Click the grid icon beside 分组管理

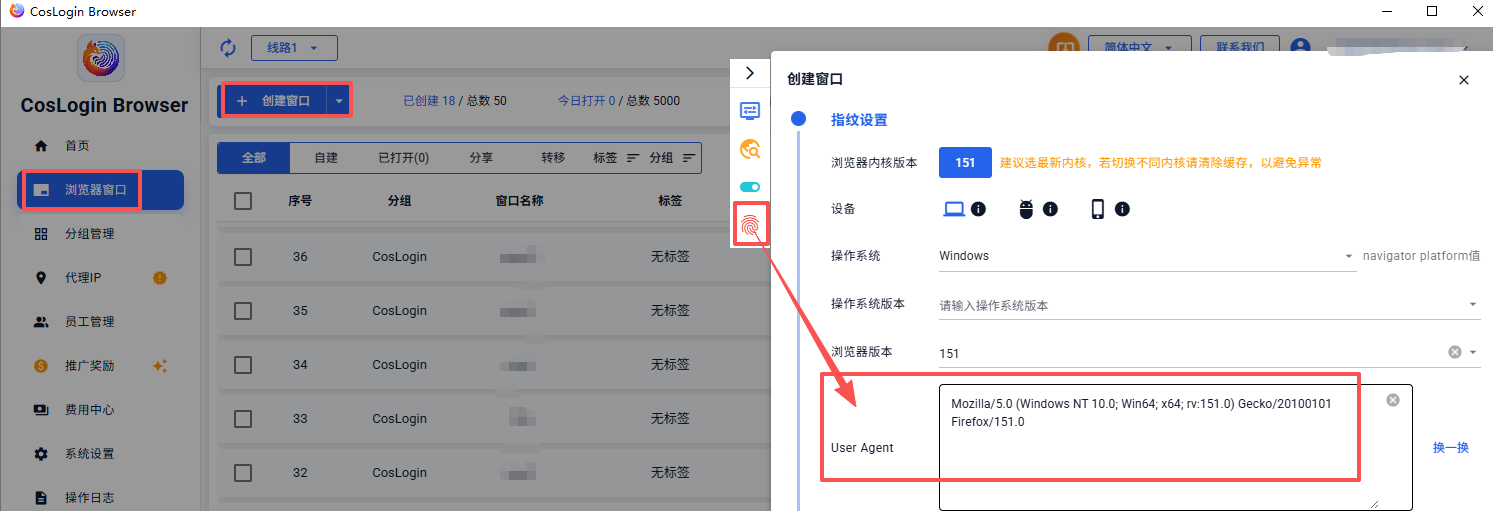41,234
